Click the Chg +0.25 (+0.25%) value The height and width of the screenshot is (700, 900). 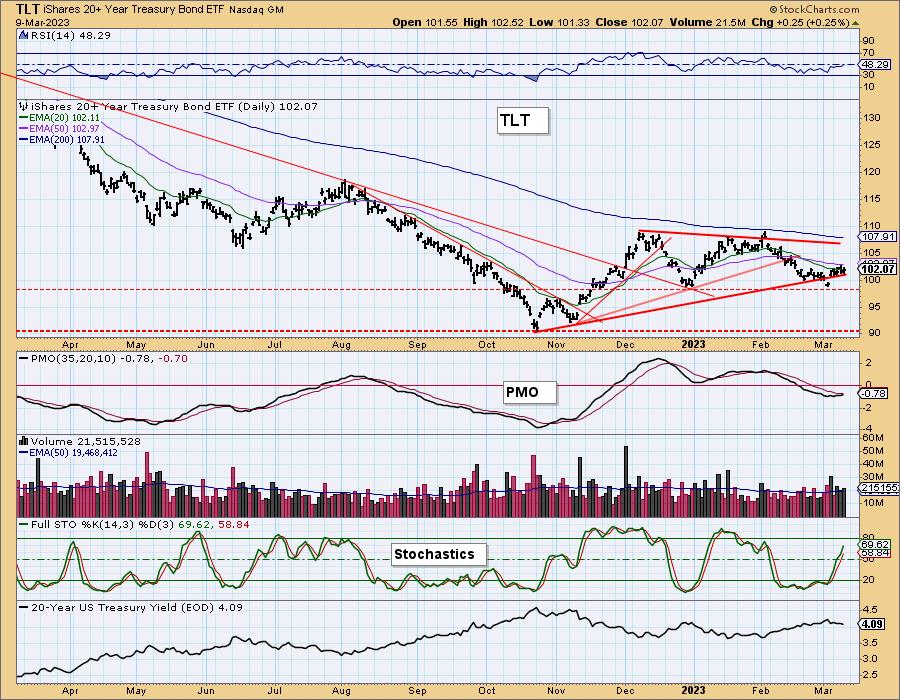[x=800, y=22]
